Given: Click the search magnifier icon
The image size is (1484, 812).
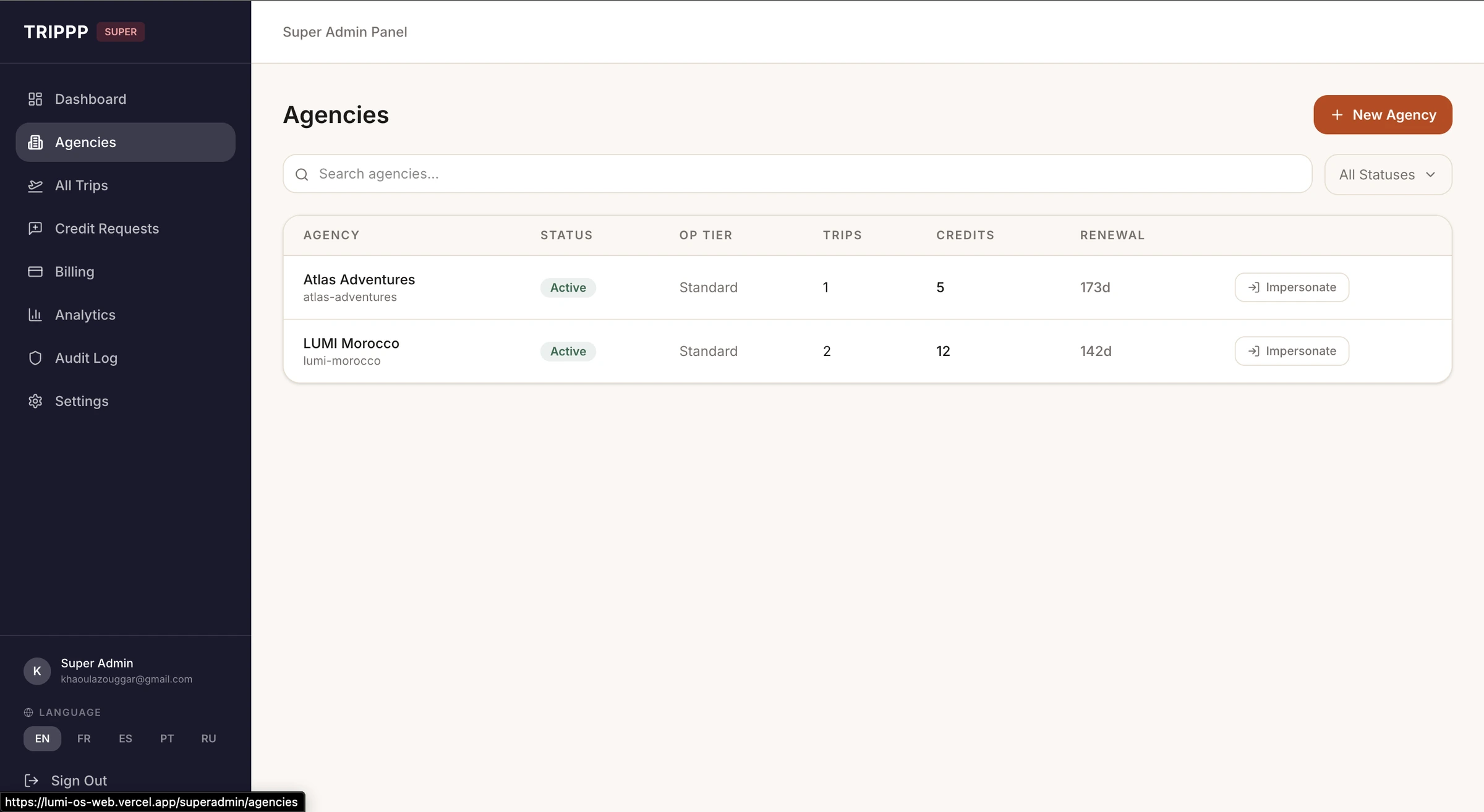Looking at the screenshot, I should 302,174.
